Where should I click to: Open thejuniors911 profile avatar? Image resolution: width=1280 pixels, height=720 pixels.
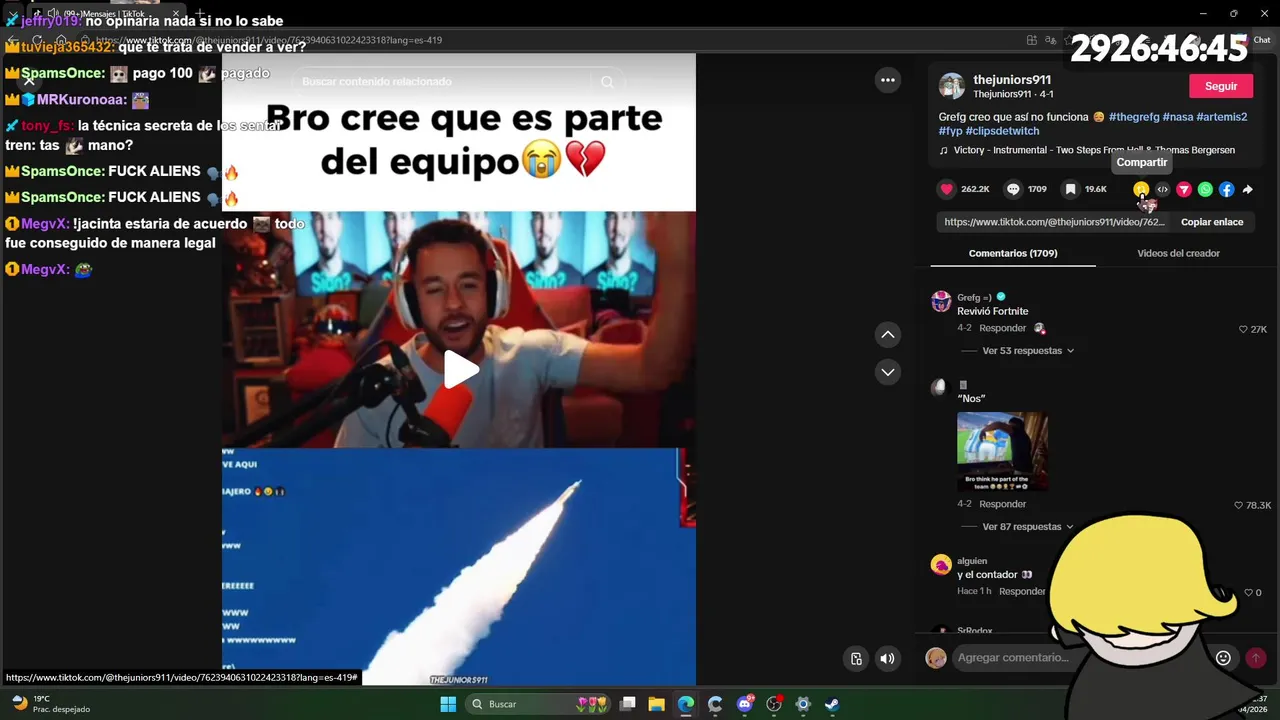(x=952, y=86)
